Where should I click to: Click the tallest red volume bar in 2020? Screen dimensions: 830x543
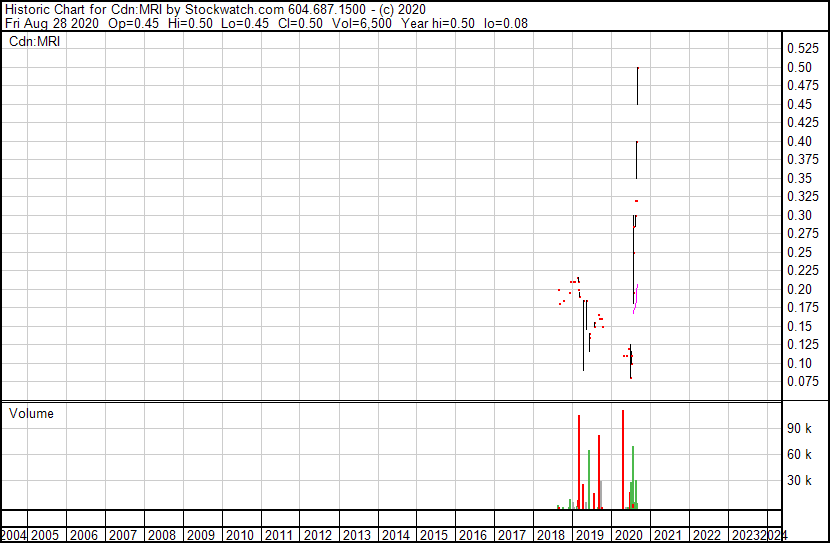[623, 459]
